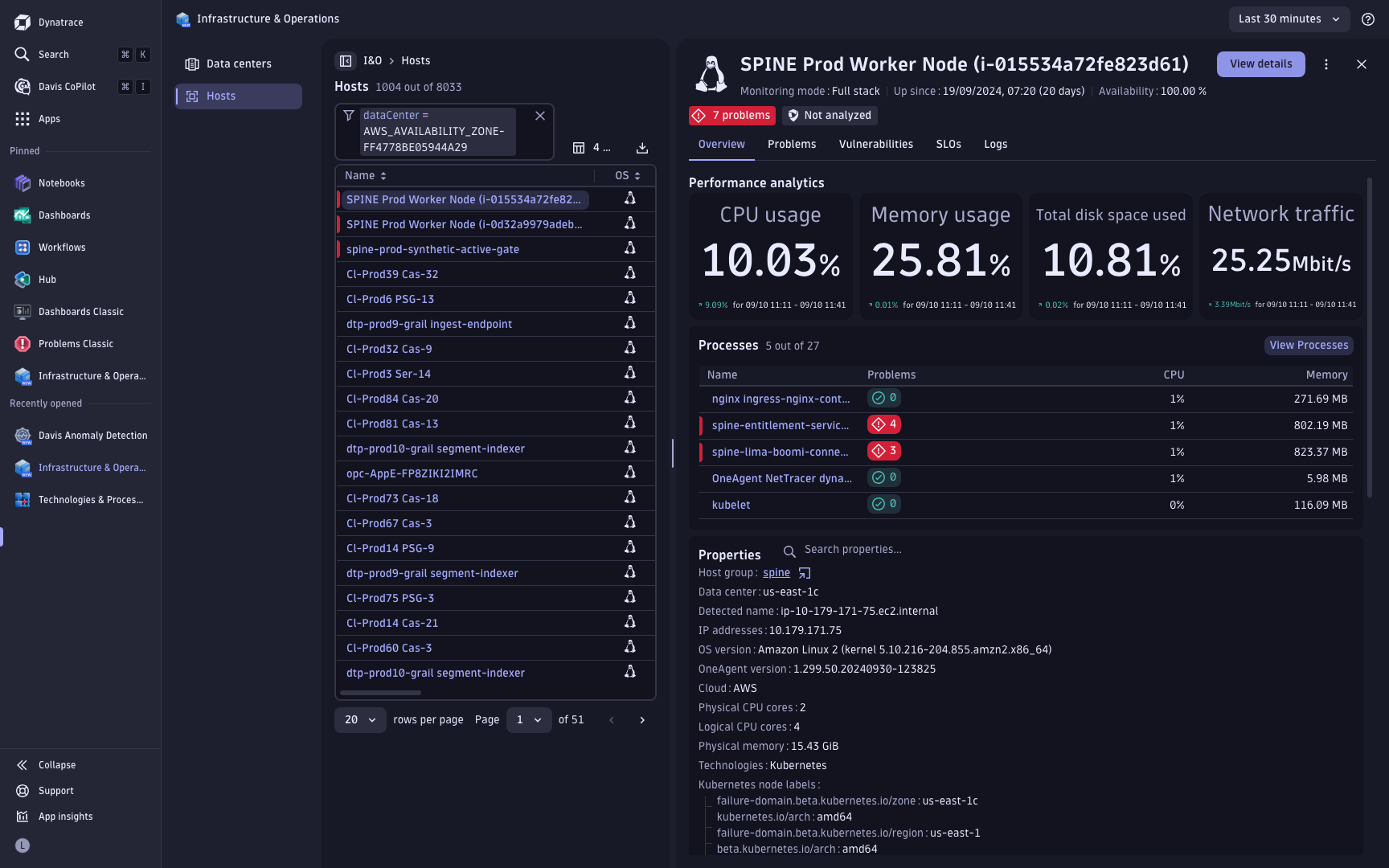Open spine-prod-synthetic-active-gate host
Screen dimensions: 1389x868
(x=432, y=250)
